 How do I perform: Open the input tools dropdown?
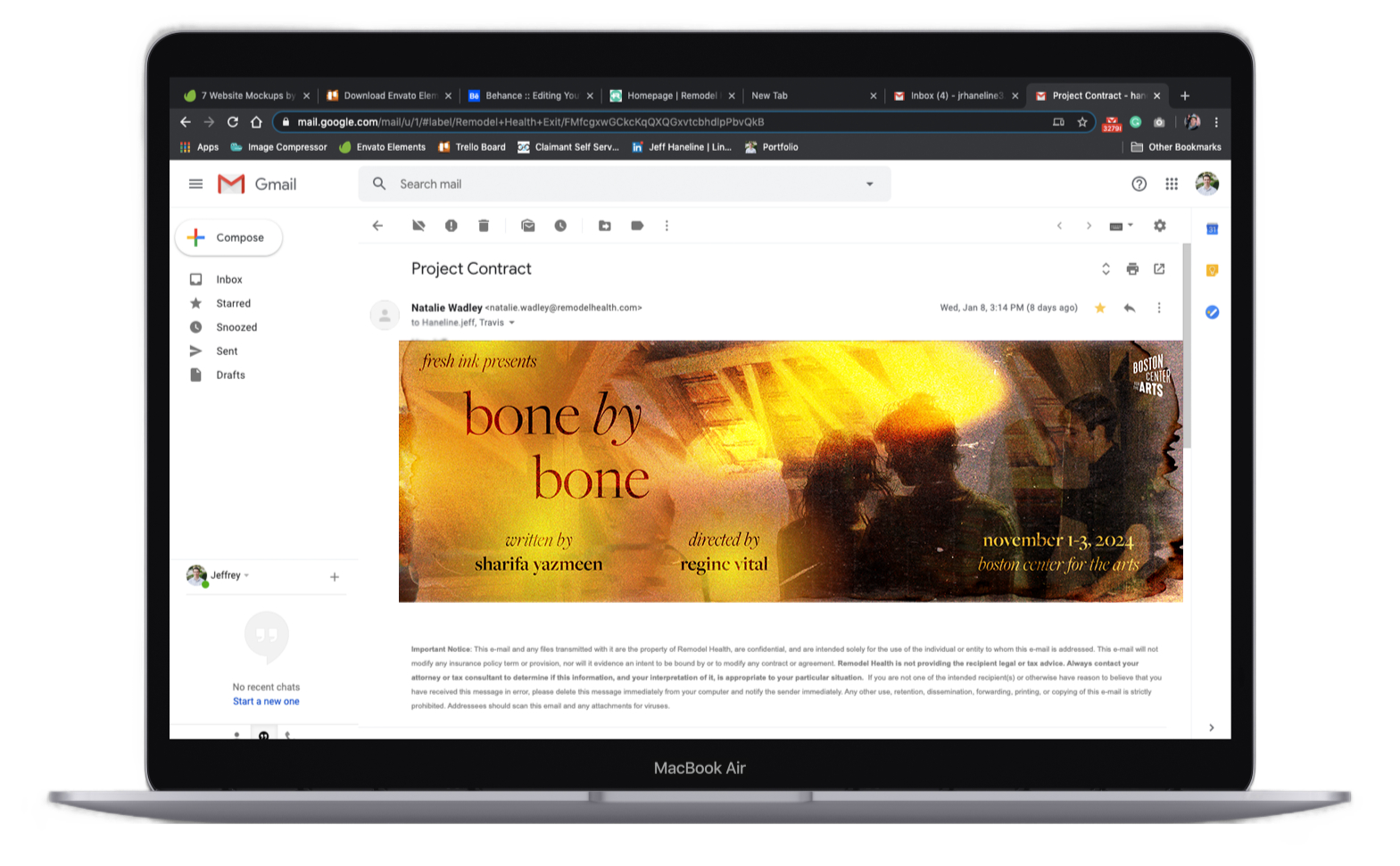[x=1121, y=226]
